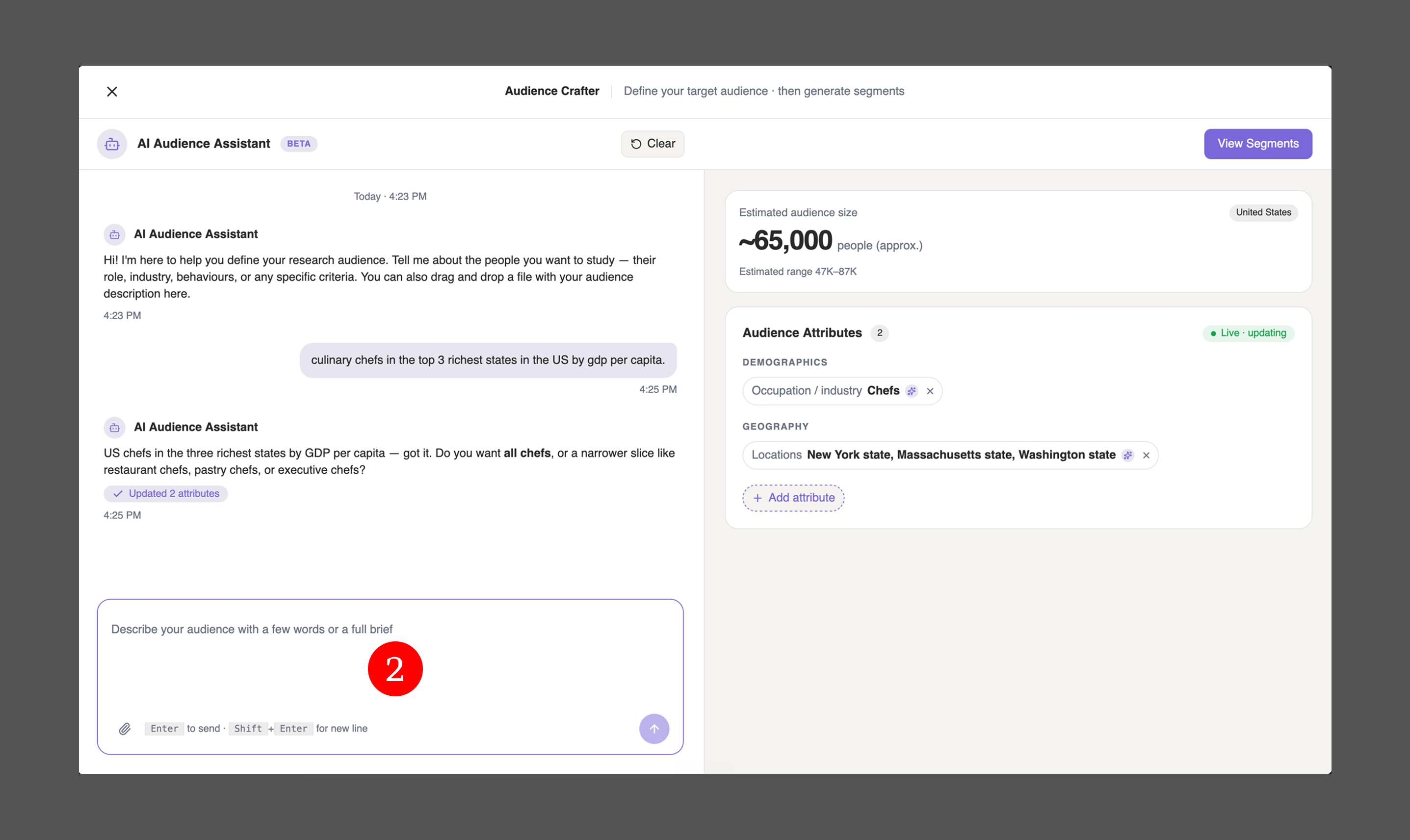Click the bold "all chefs" text in the reply
Screen dimensions: 1410x840
tap(527, 454)
